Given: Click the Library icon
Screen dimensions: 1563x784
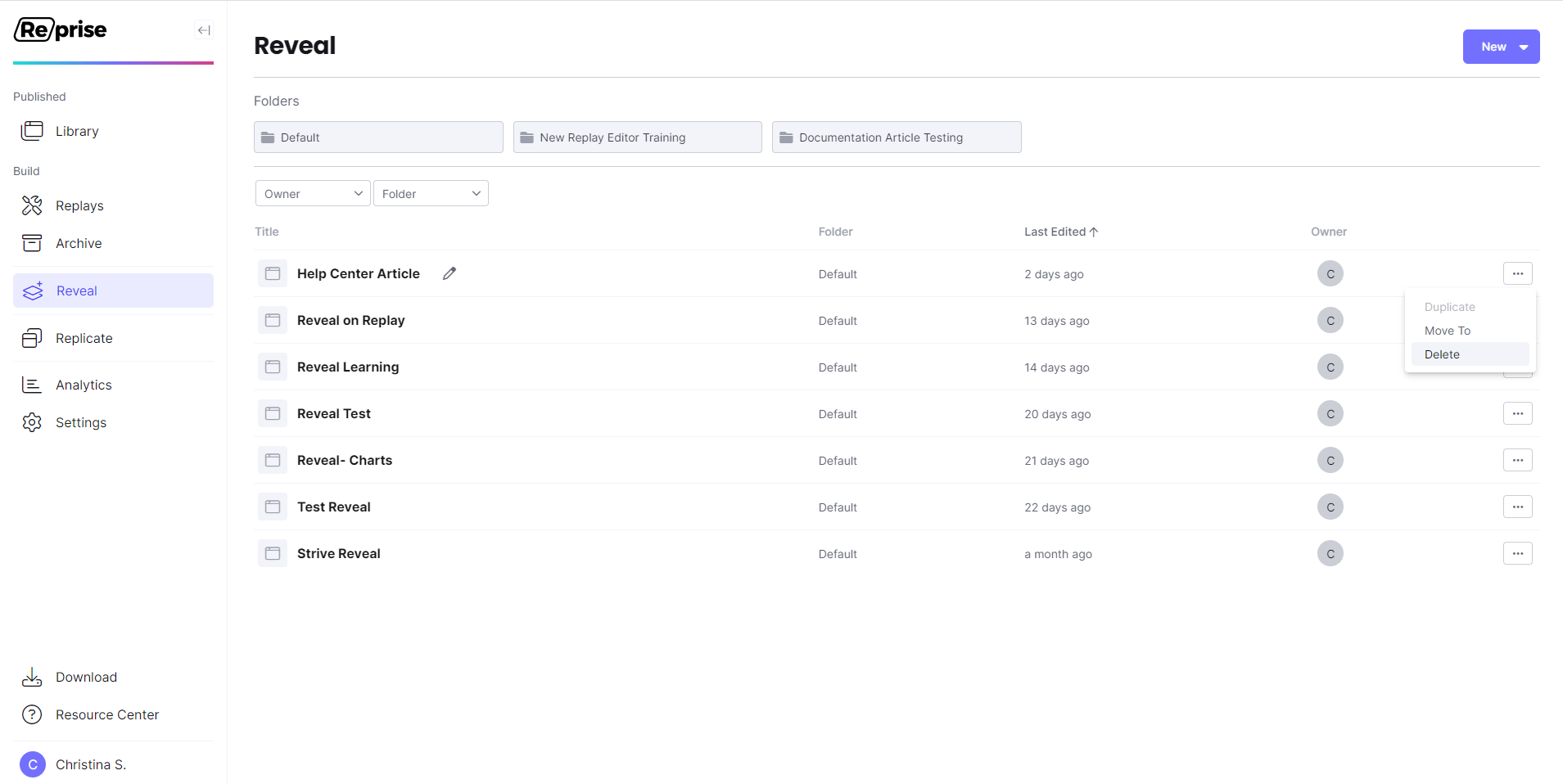Looking at the screenshot, I should pos(32,131).
